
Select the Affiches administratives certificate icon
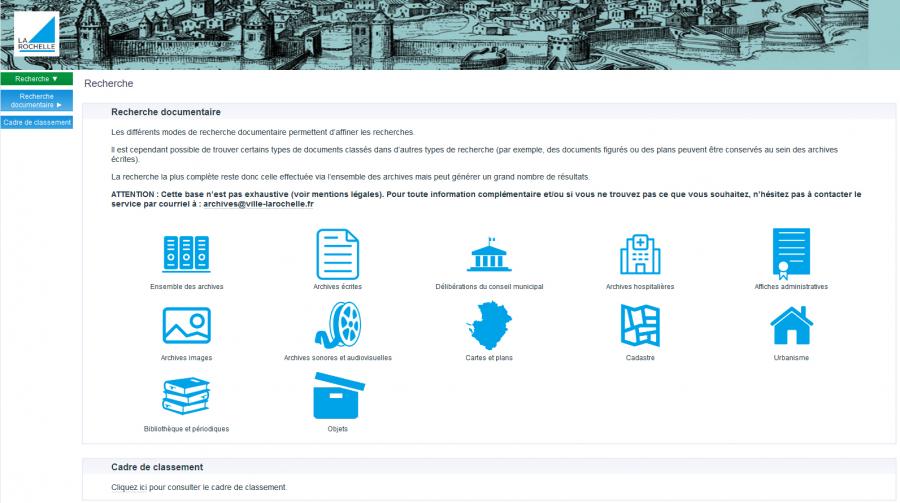tap(791, 253)
